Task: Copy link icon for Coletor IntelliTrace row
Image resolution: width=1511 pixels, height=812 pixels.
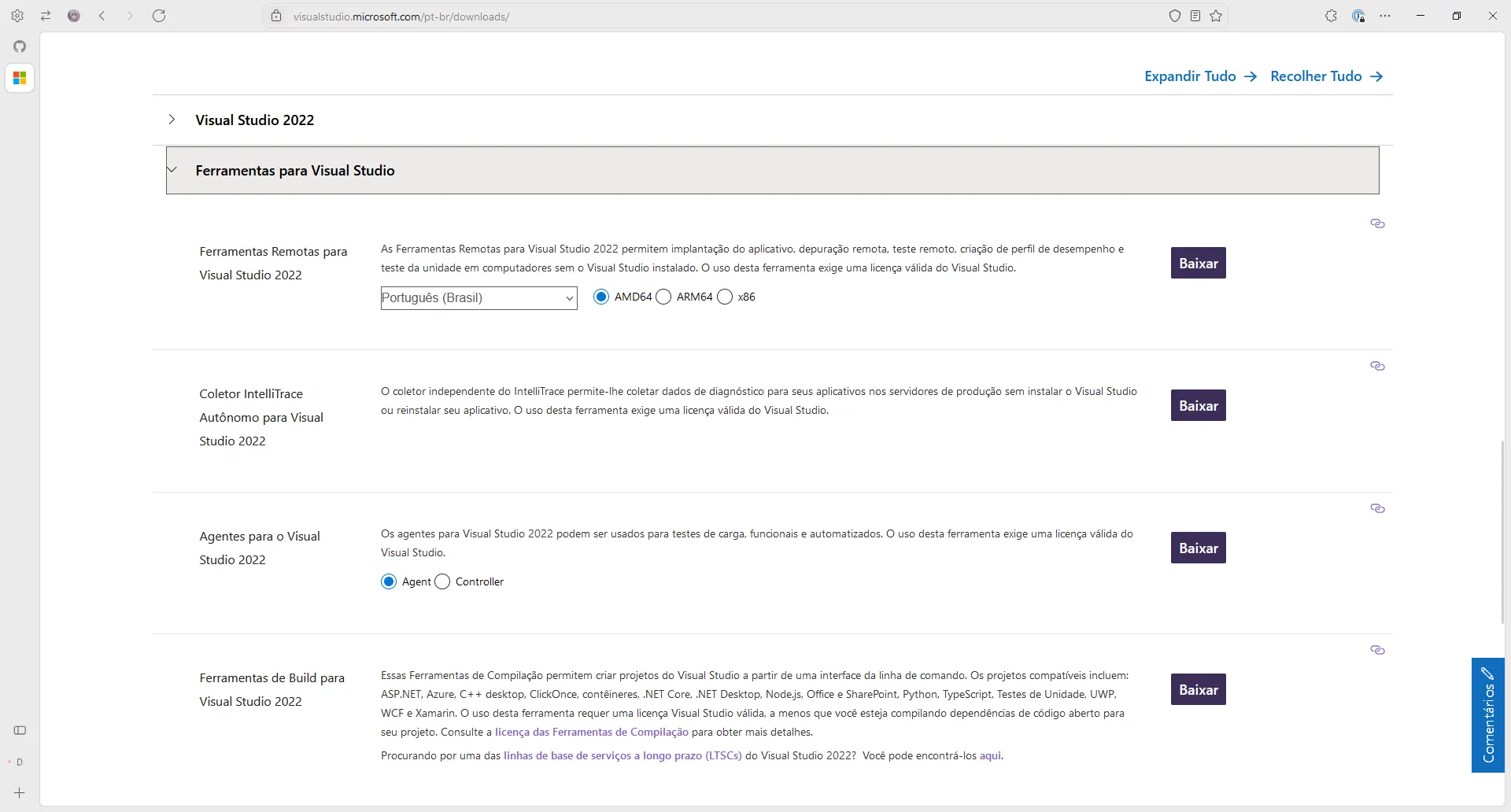Action: [1377, 366]
